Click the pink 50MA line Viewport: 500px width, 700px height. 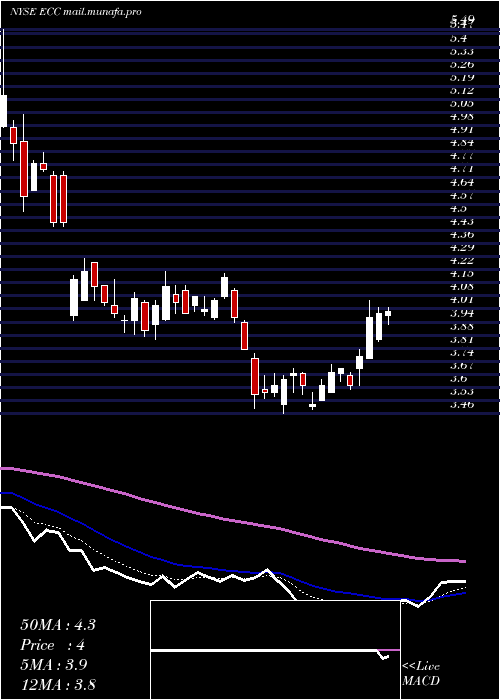point(232,521)
